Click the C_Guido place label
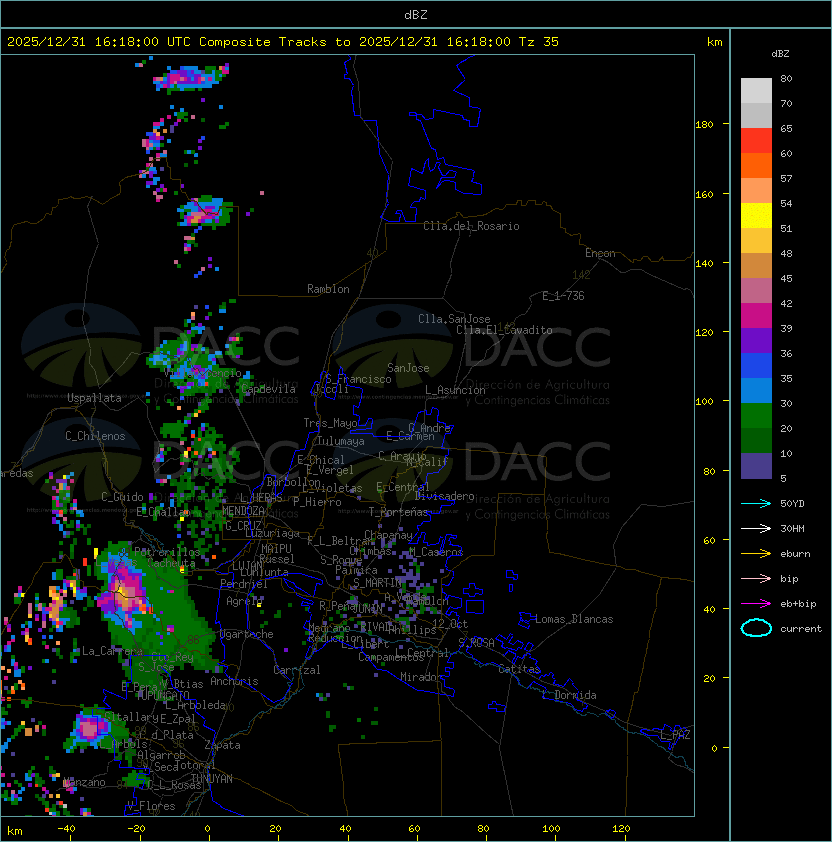Screen dimensions: 832x842 pyautogui.click(x=122, y=497)
